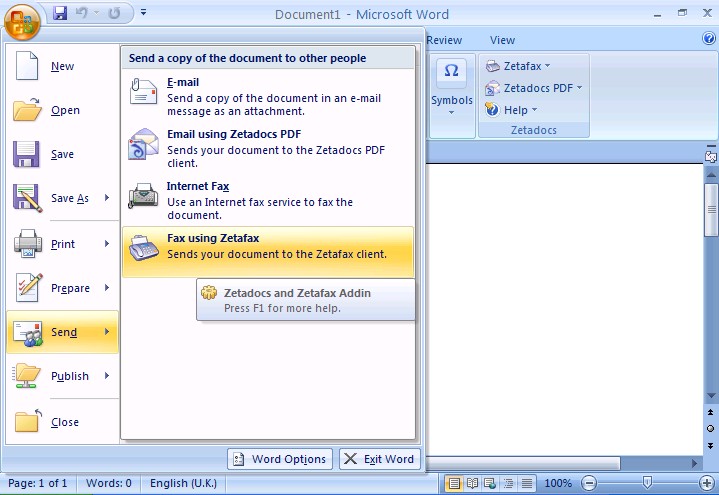Click the Prepare menu label
Image resolution: width=719 pixels, height=495 pixels.
[x=70, y=288]
